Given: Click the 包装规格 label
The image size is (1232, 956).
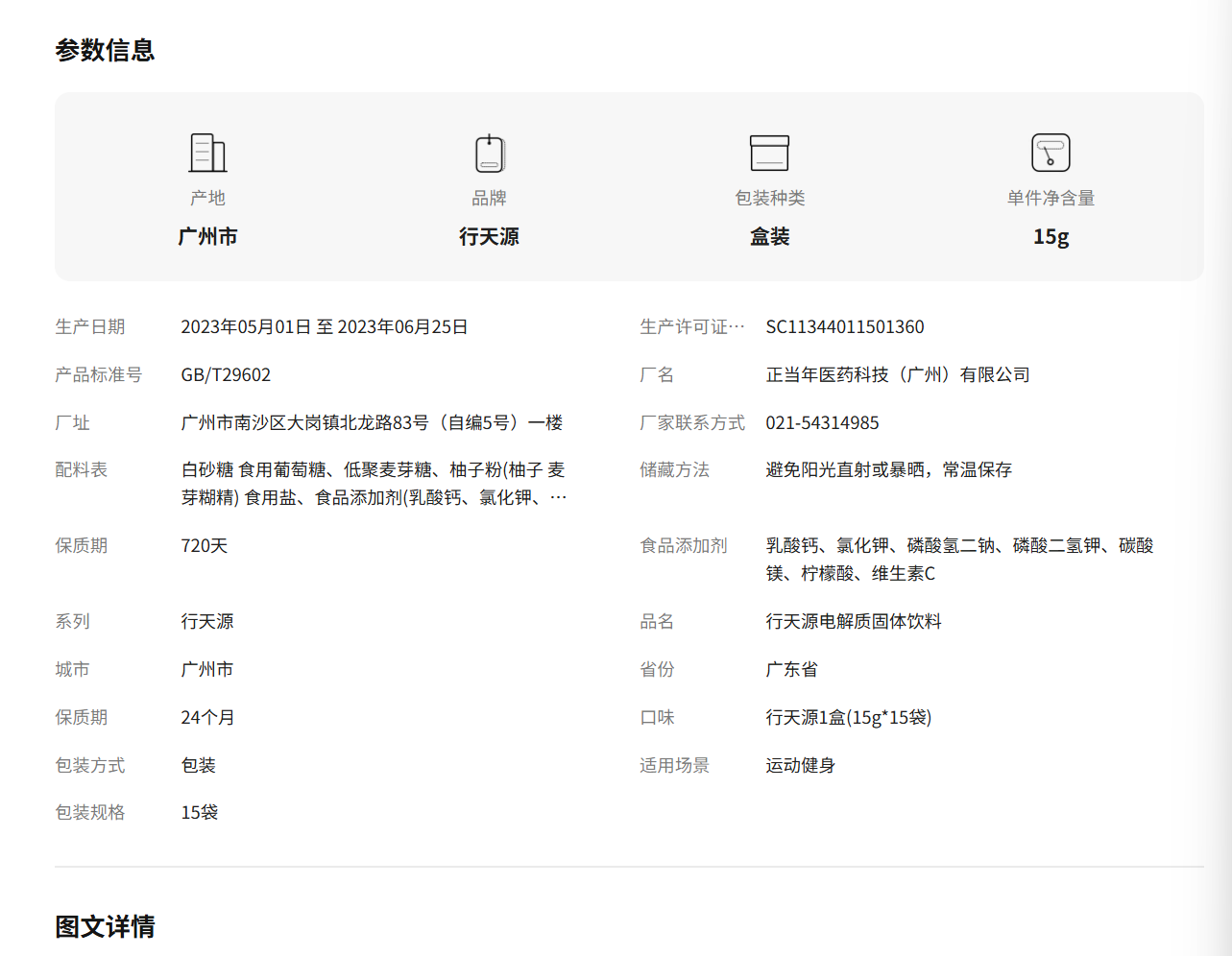Looking at the screenshot, I should [x=90, y=813].
